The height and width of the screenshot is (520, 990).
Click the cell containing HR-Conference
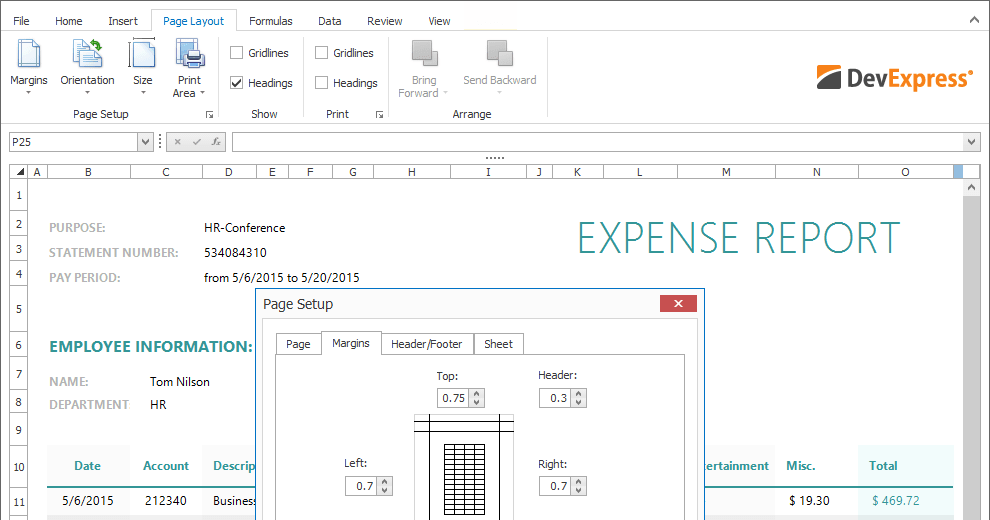[244, 228]
